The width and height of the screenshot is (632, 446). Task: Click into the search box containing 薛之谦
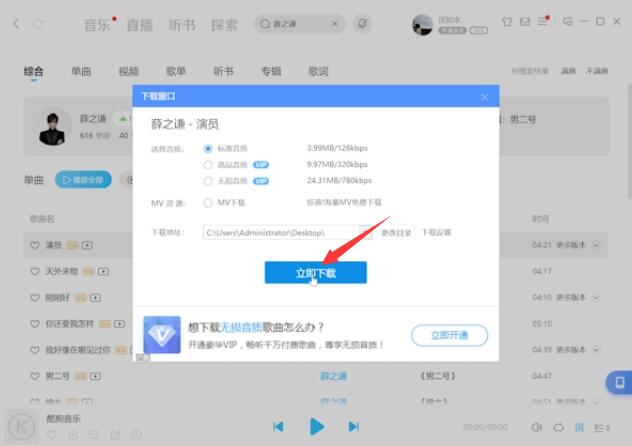(298, 24)
